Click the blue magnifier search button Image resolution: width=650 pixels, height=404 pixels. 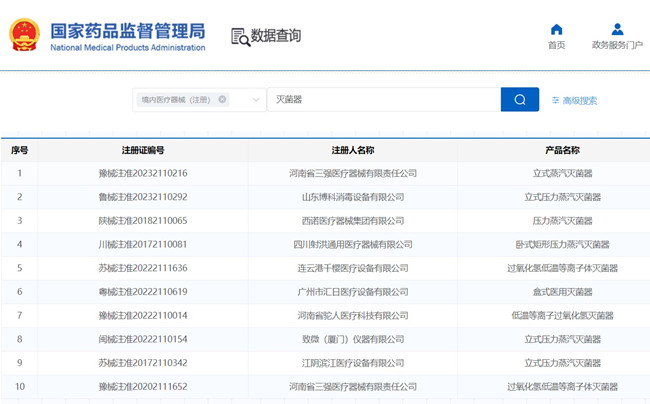pyautogui.click(x=520, y=99)
